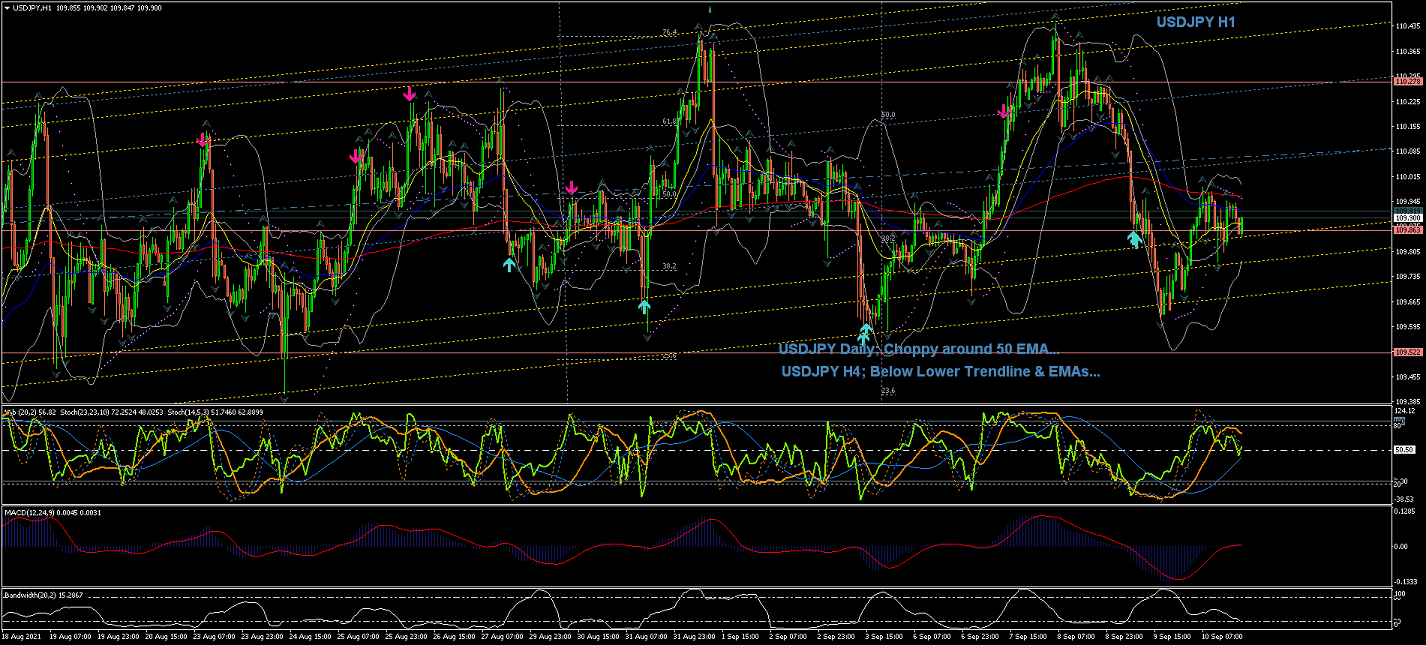Click the leftmost cyan up arrow marker

(x=509, y=264)
